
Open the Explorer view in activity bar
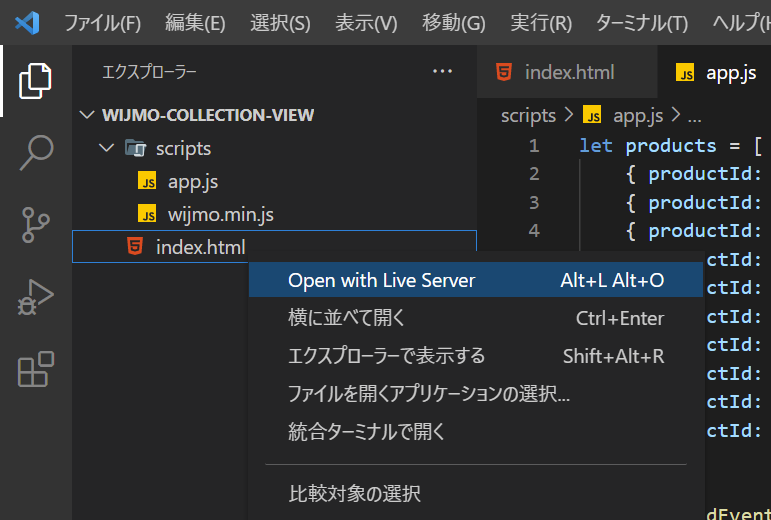tap(35, 81)
